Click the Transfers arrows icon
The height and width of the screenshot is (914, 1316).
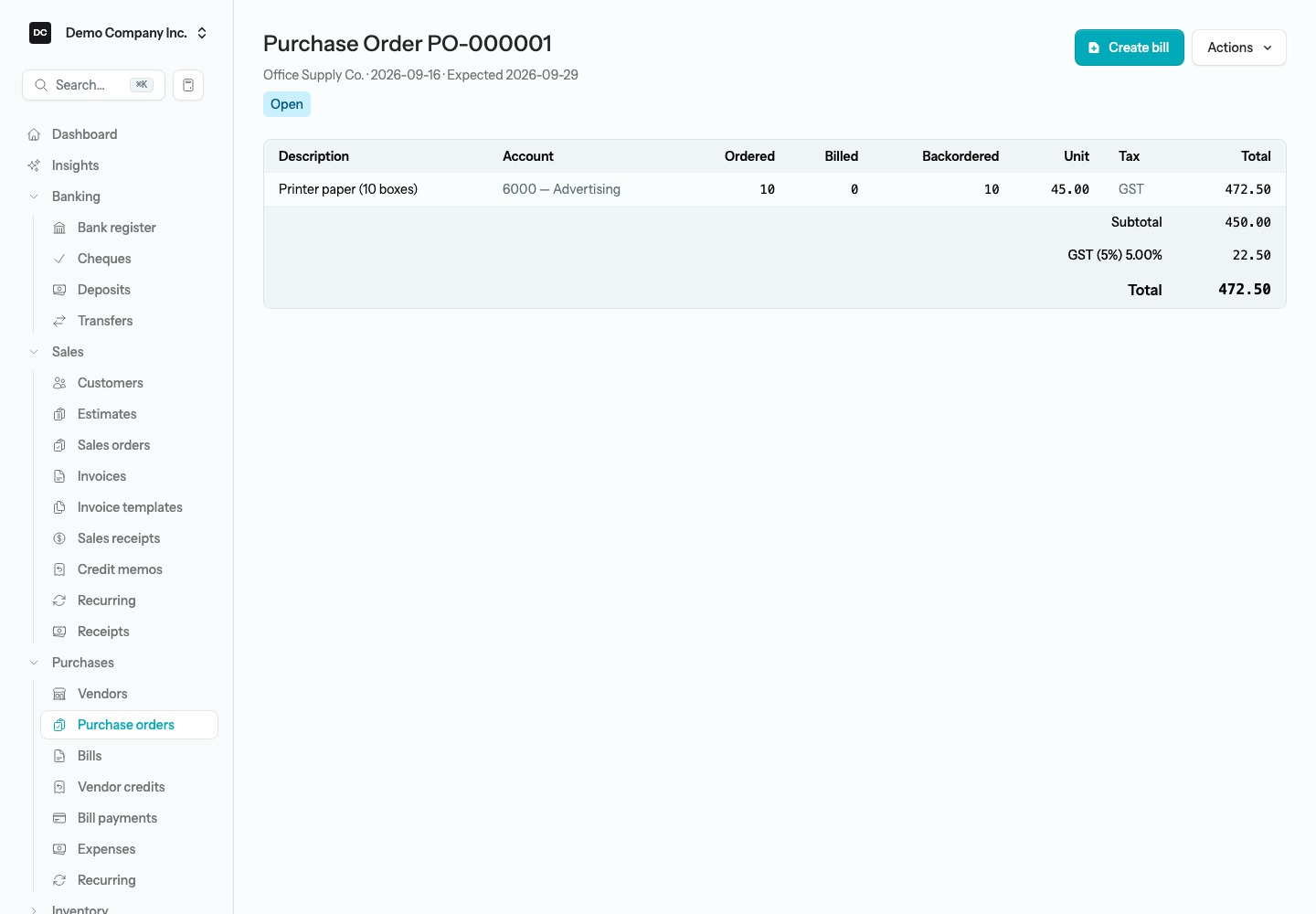pos(59,321)
